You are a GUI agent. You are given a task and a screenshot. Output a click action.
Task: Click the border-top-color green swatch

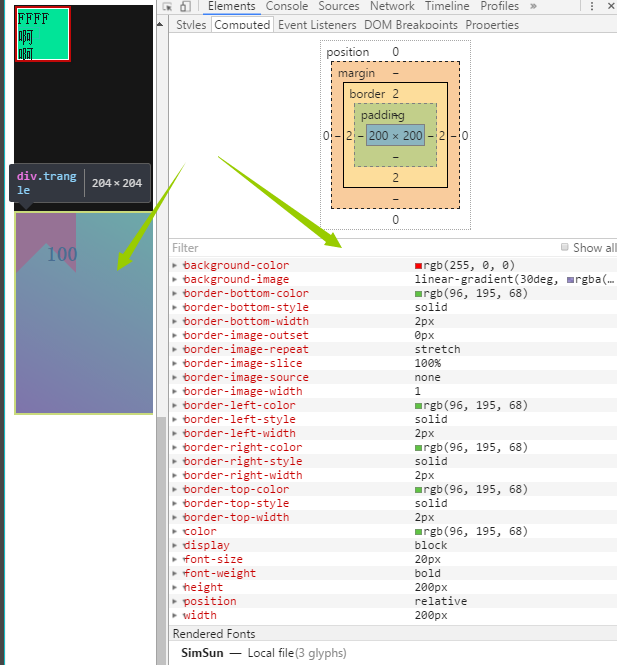click(x=419, y=490)
